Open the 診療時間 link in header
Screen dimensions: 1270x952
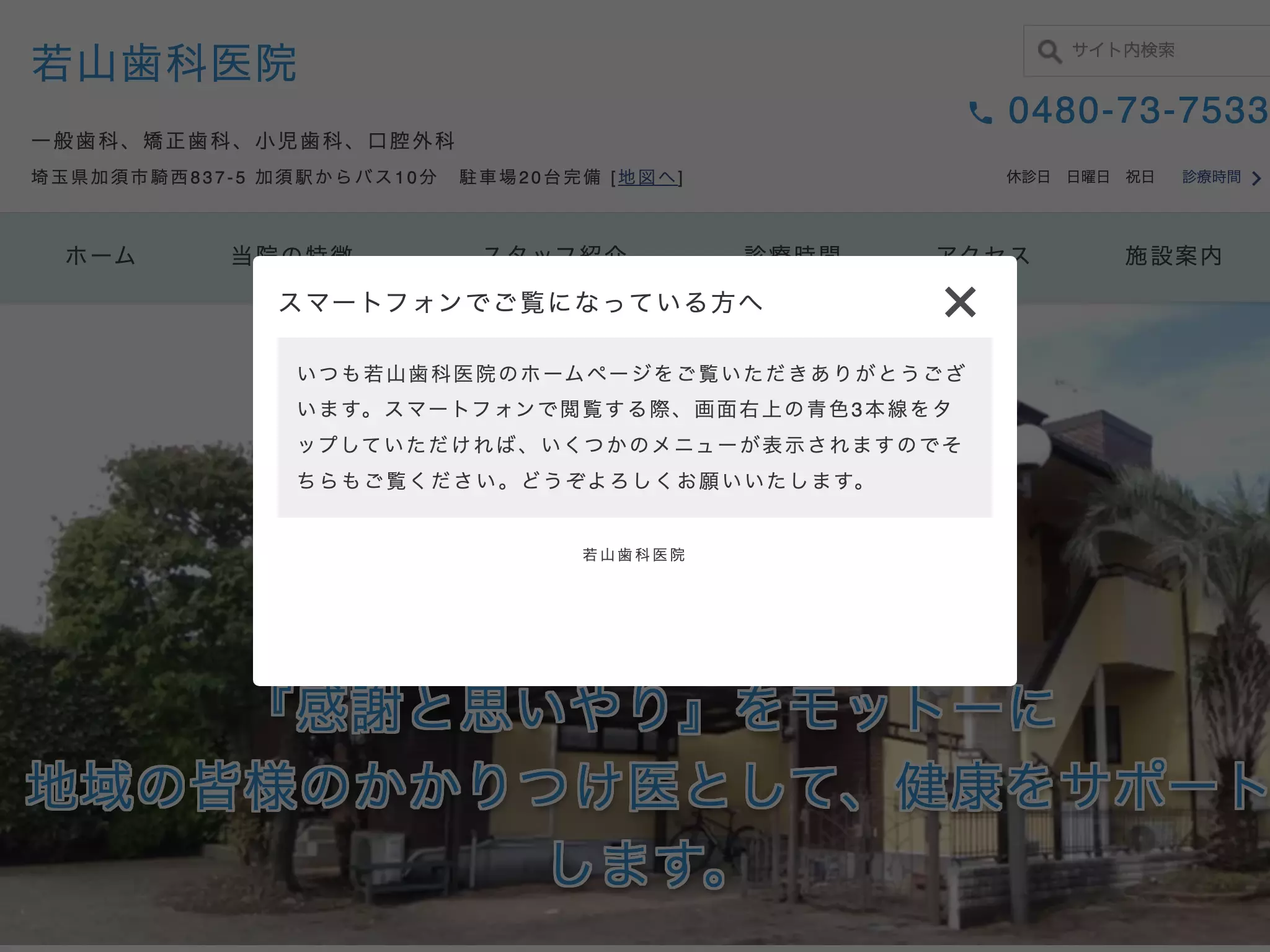pyautogui.click(x=1211, y=177)
